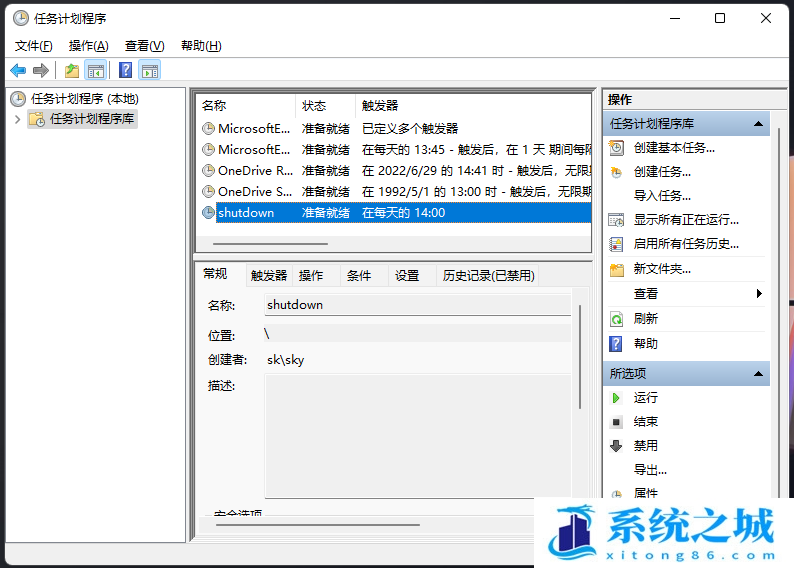794x568 pixels.
Task: Click the 状态 column header
Action: 326,106
